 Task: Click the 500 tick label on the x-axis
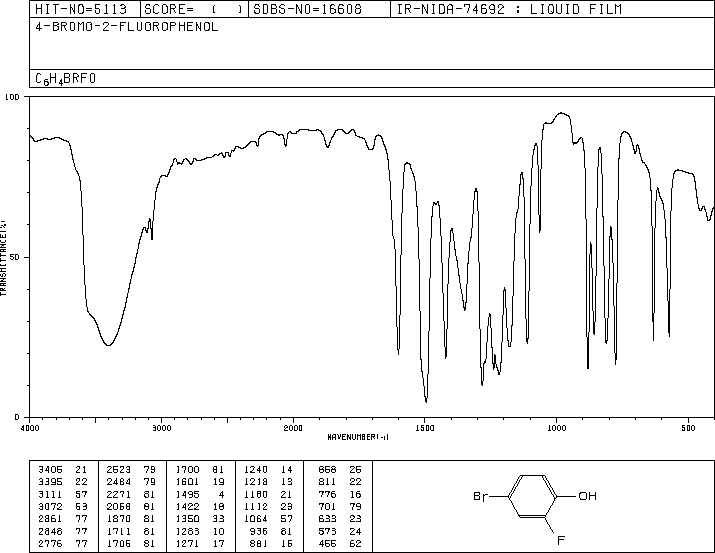point(688,428)
